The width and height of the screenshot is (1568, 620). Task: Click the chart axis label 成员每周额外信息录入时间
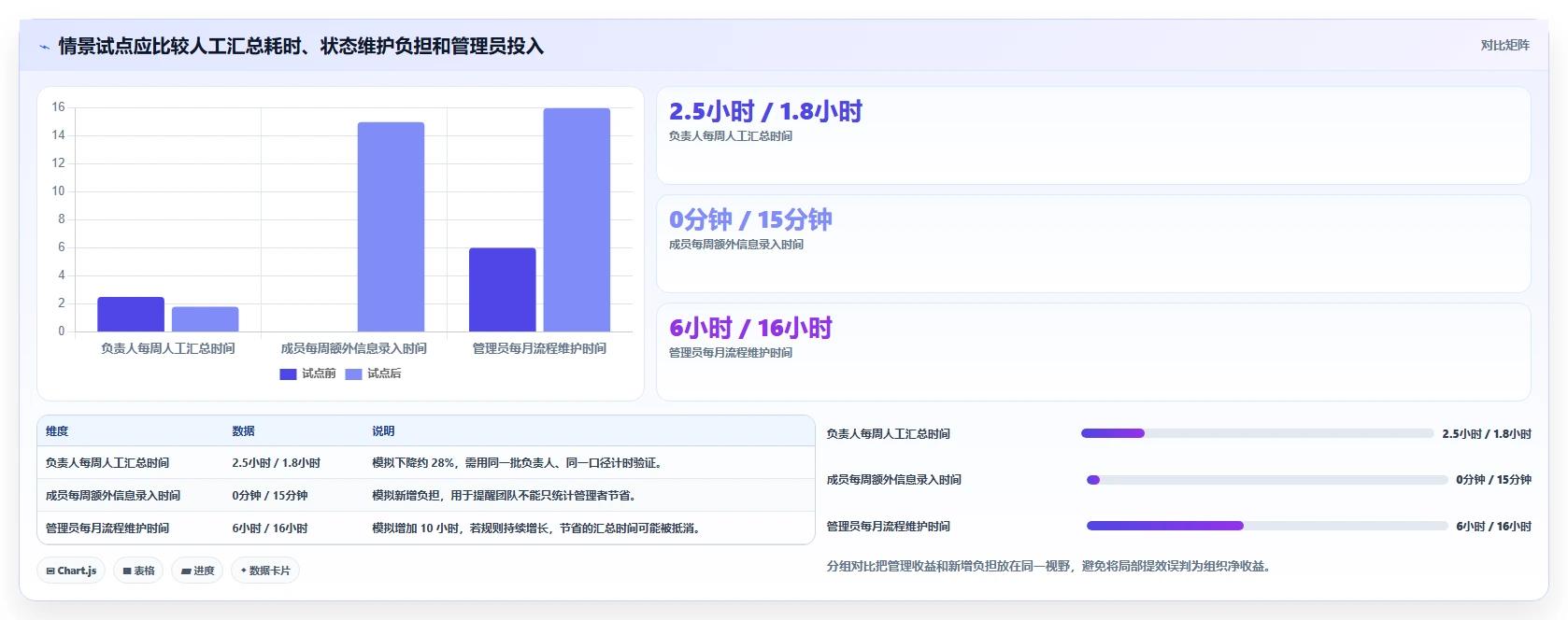[354, 348]
